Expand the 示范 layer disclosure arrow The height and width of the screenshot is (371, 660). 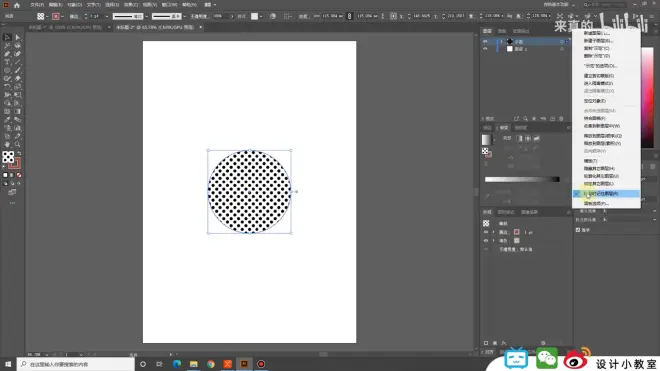[x=501, y=42]
